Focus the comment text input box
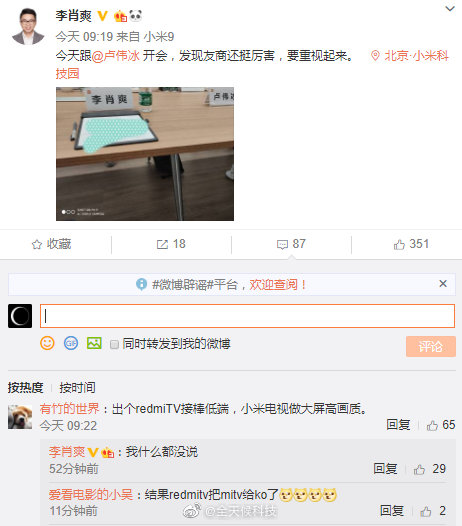This screenshot has width=462, height=526. point(247,316)
